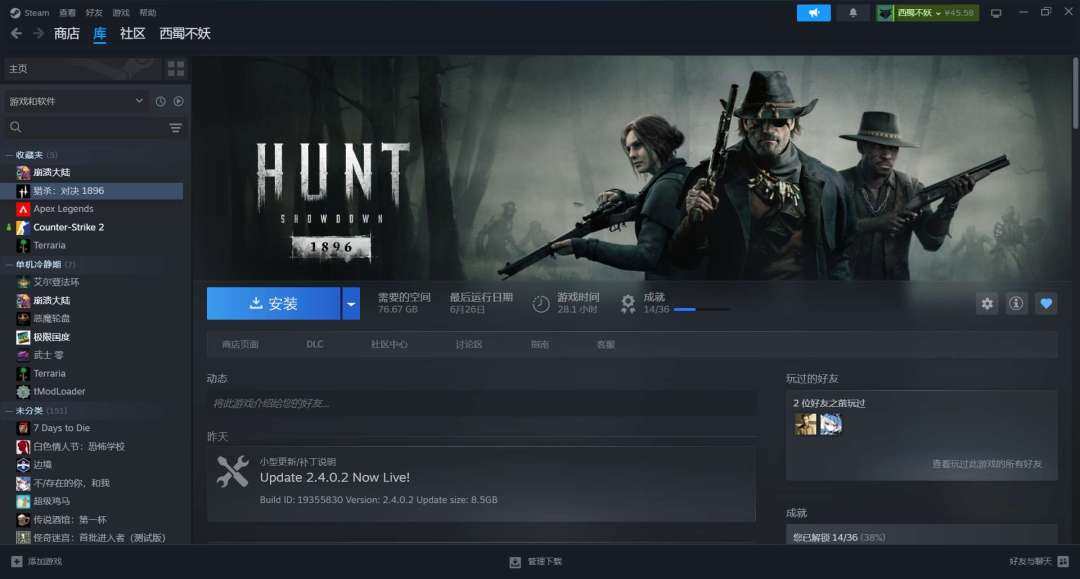Toggle the favorite heart for this game
This screenshot has width=1080, height=579.
(x=1046, y=303)
